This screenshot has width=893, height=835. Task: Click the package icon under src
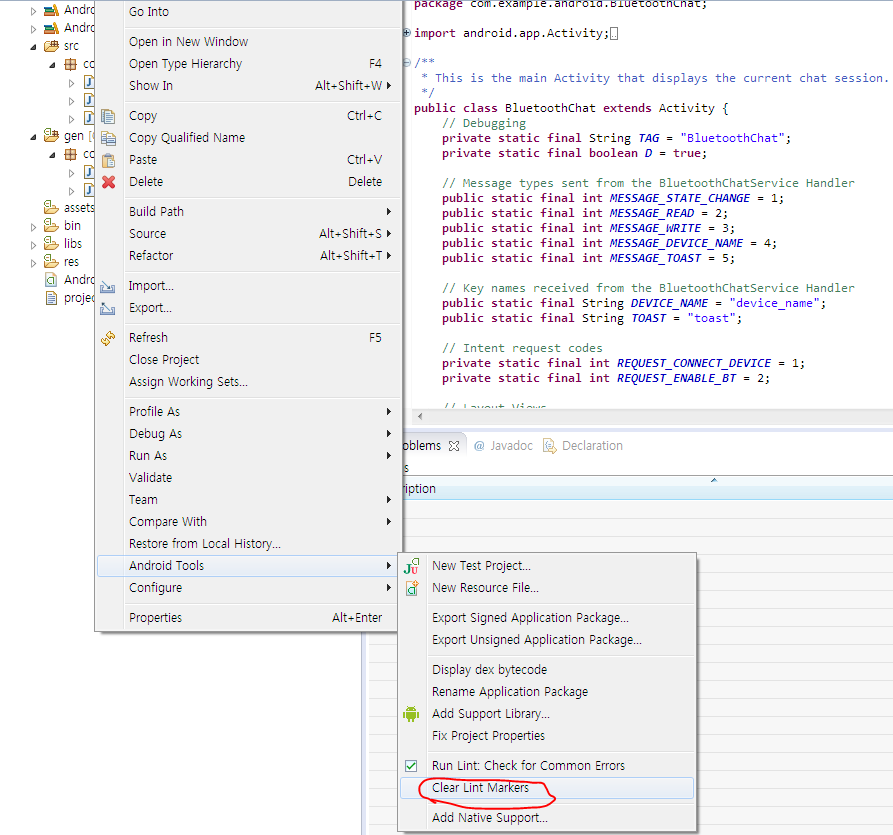(x=71, y=64)
